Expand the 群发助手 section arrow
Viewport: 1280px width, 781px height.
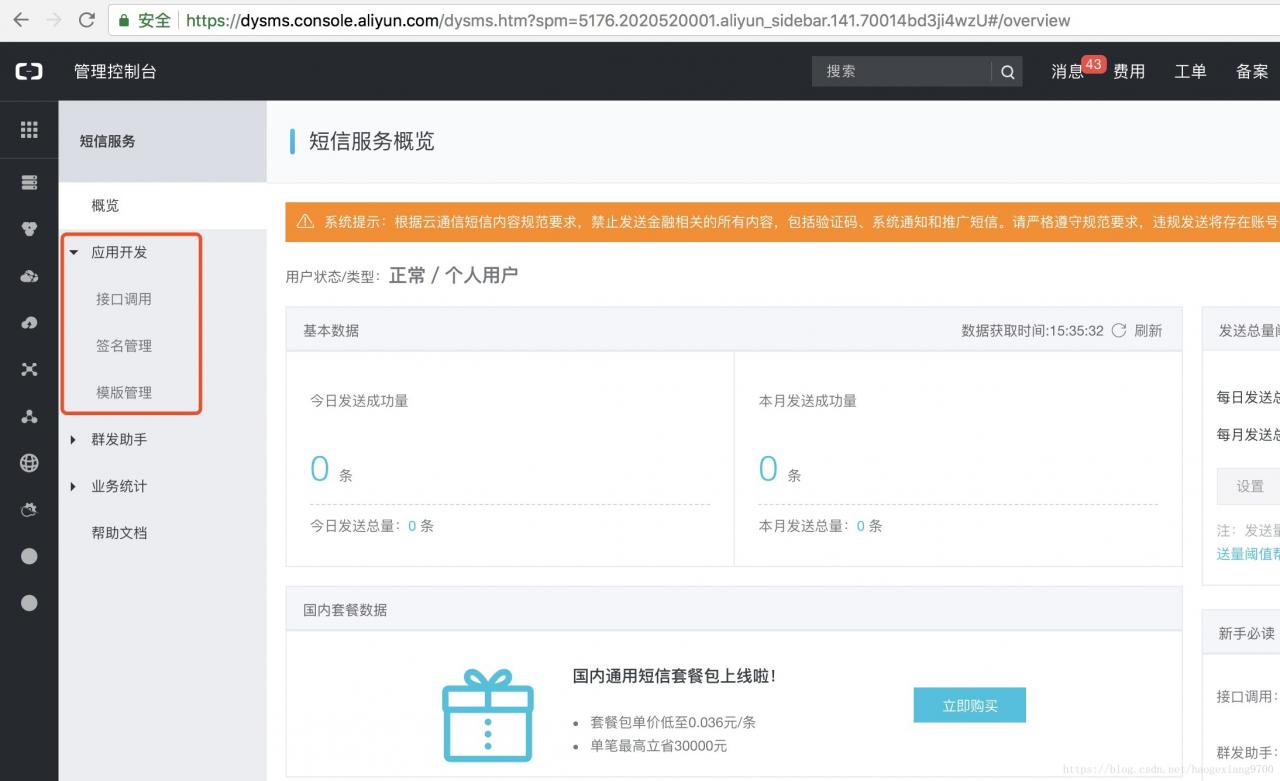73,440
